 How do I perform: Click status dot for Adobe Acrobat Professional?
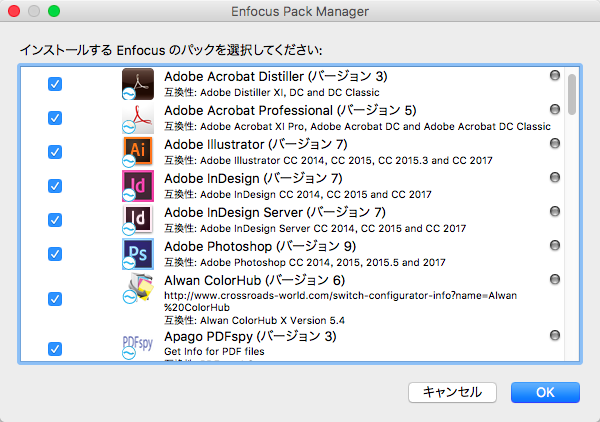click(x=555, y=109)
